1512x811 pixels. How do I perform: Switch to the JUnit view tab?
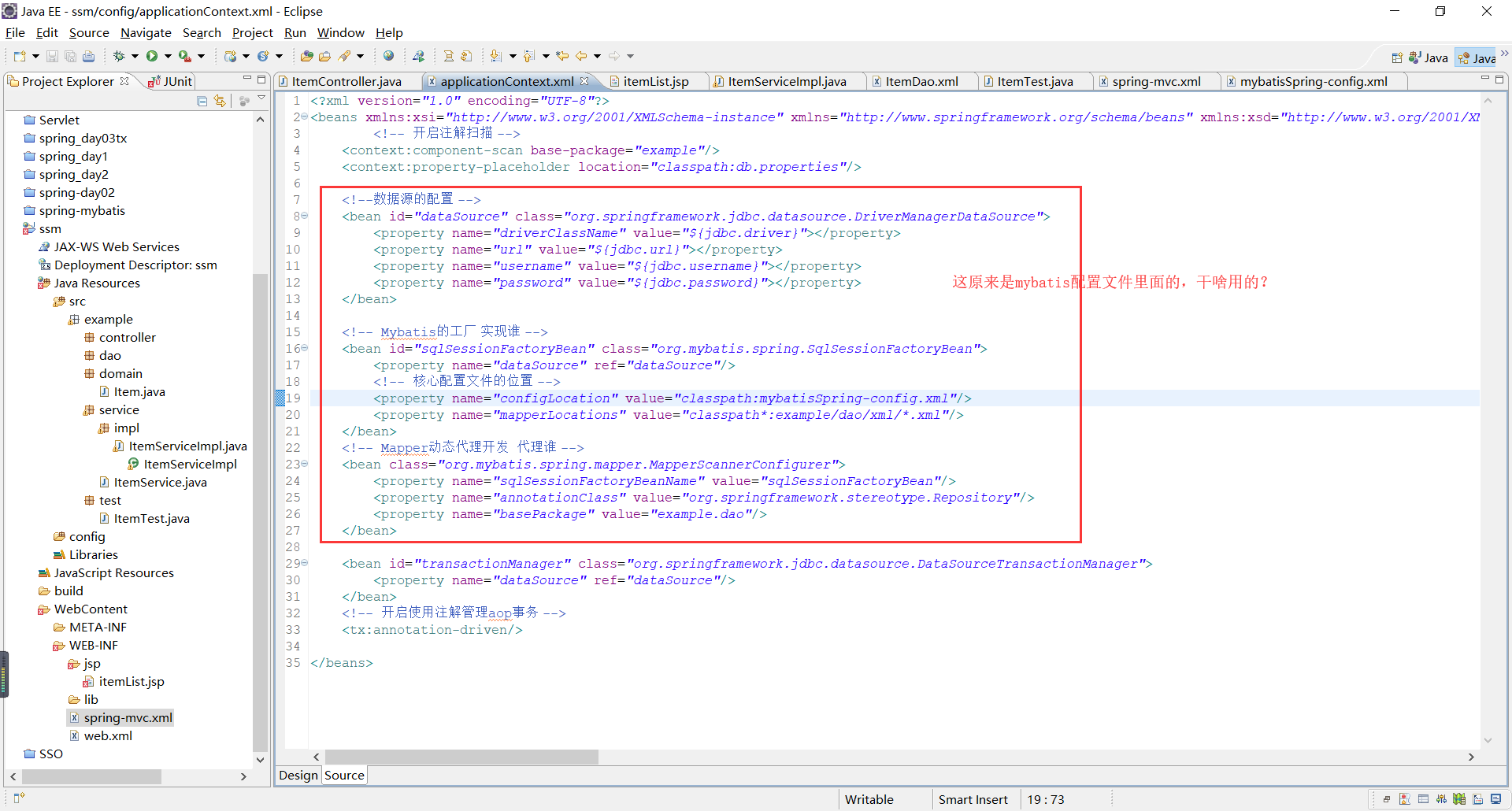(171, 81)
